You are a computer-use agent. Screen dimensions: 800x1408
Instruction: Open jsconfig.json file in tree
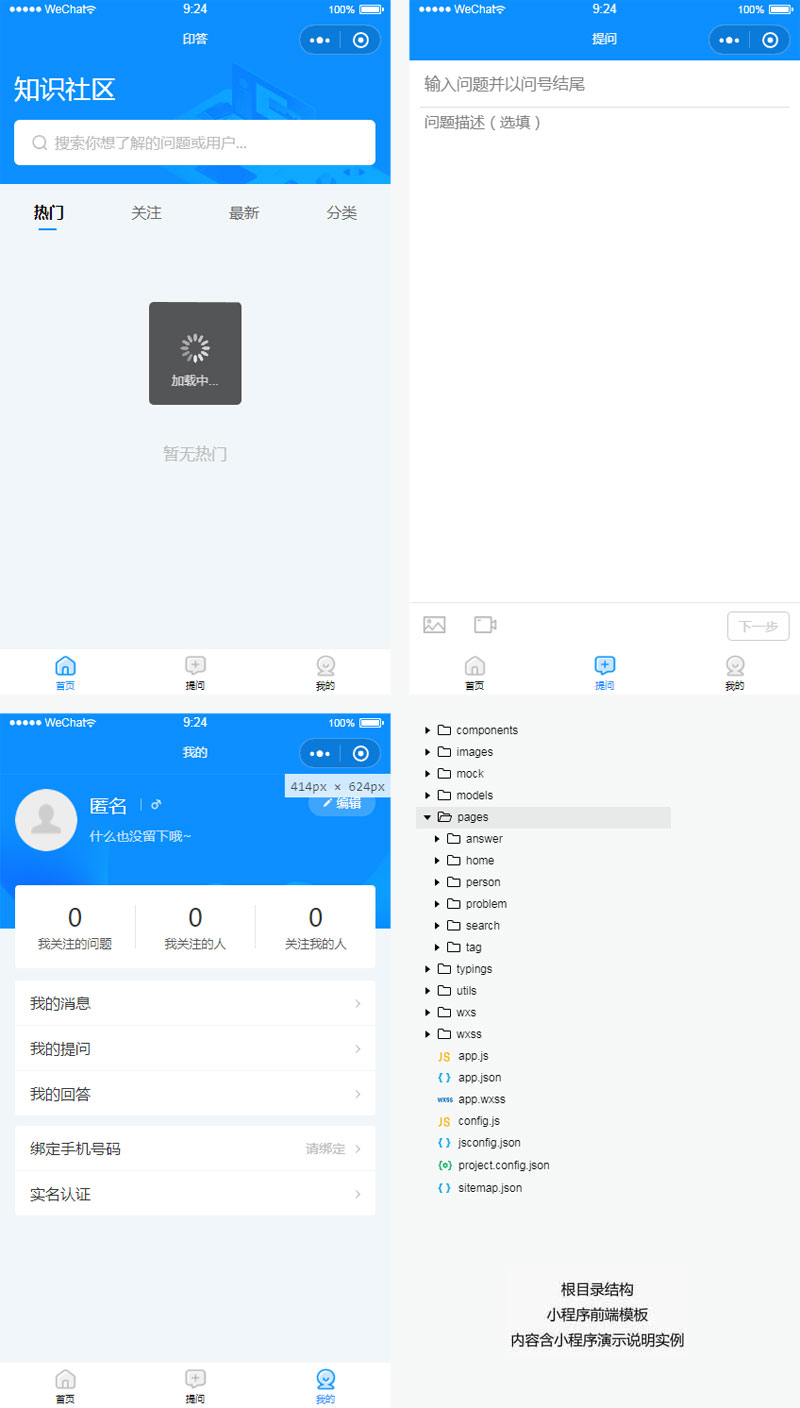pyautogui.click(x=478, y=1143)
